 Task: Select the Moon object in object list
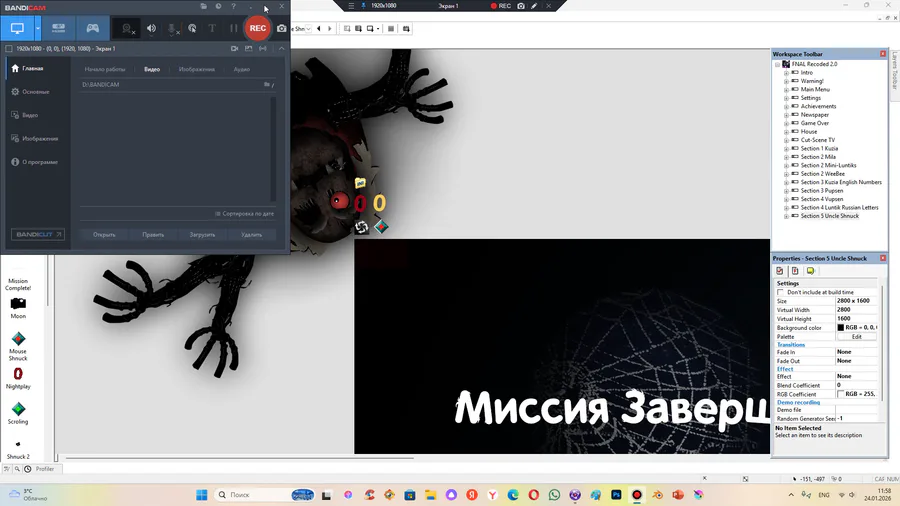[x=18, y=308]
